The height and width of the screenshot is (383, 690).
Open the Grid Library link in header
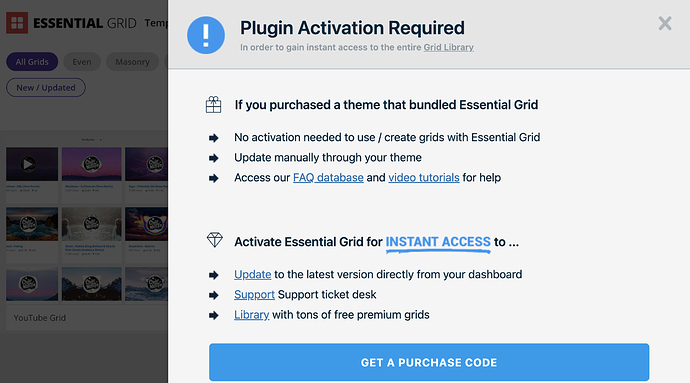(x=448, y=47)
